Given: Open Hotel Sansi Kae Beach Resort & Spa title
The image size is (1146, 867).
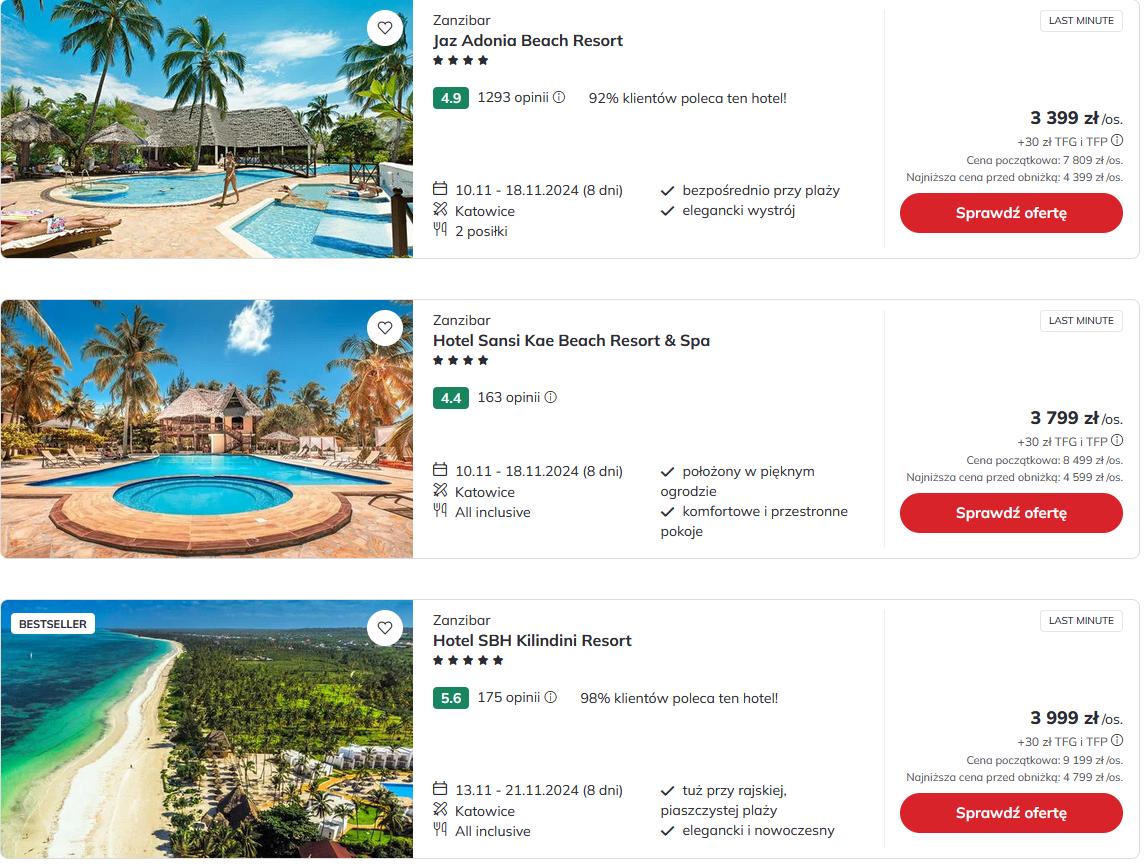Looking at the screenshot, I should pos(571,341).
